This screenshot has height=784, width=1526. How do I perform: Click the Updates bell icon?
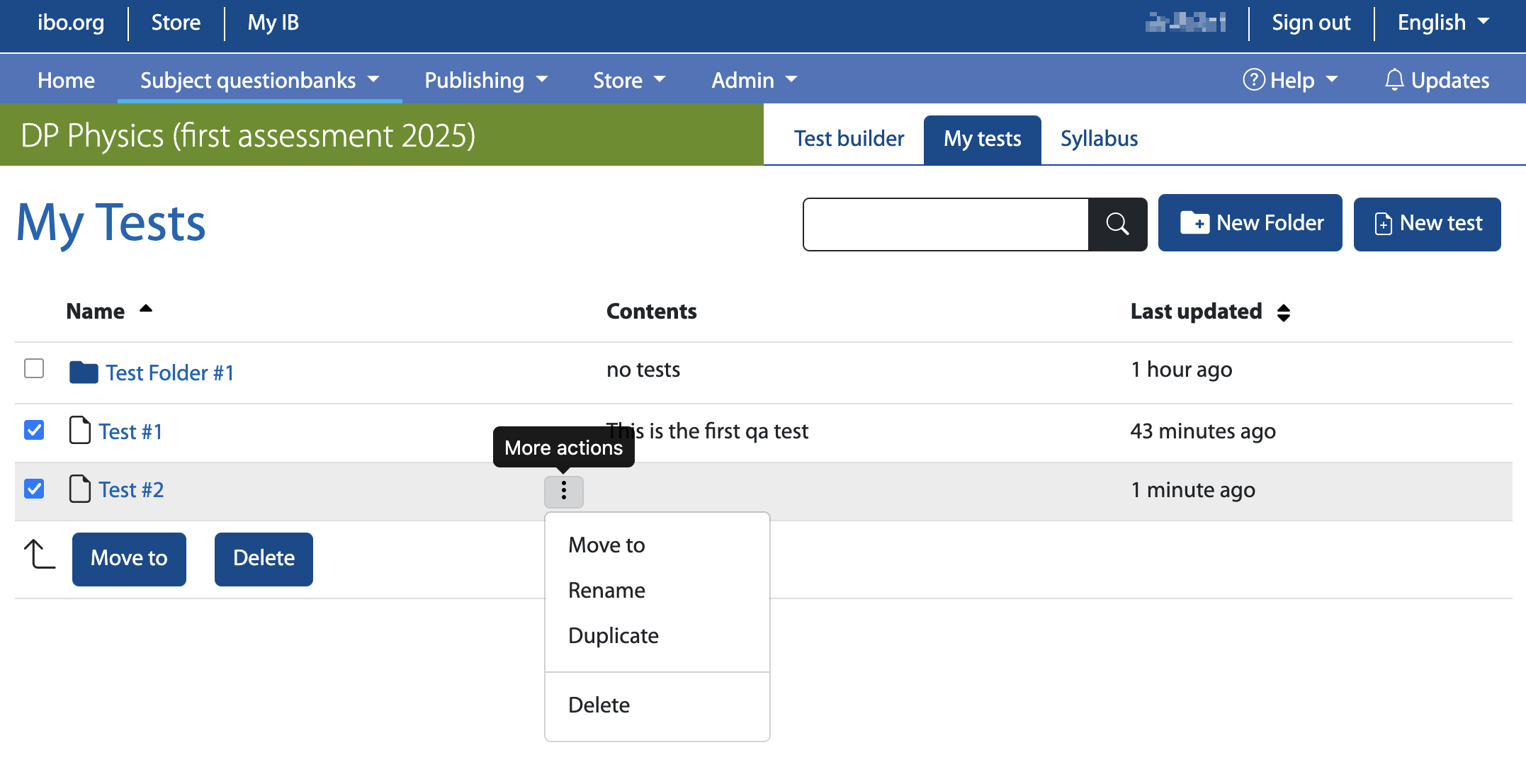tap(1394, 80)
